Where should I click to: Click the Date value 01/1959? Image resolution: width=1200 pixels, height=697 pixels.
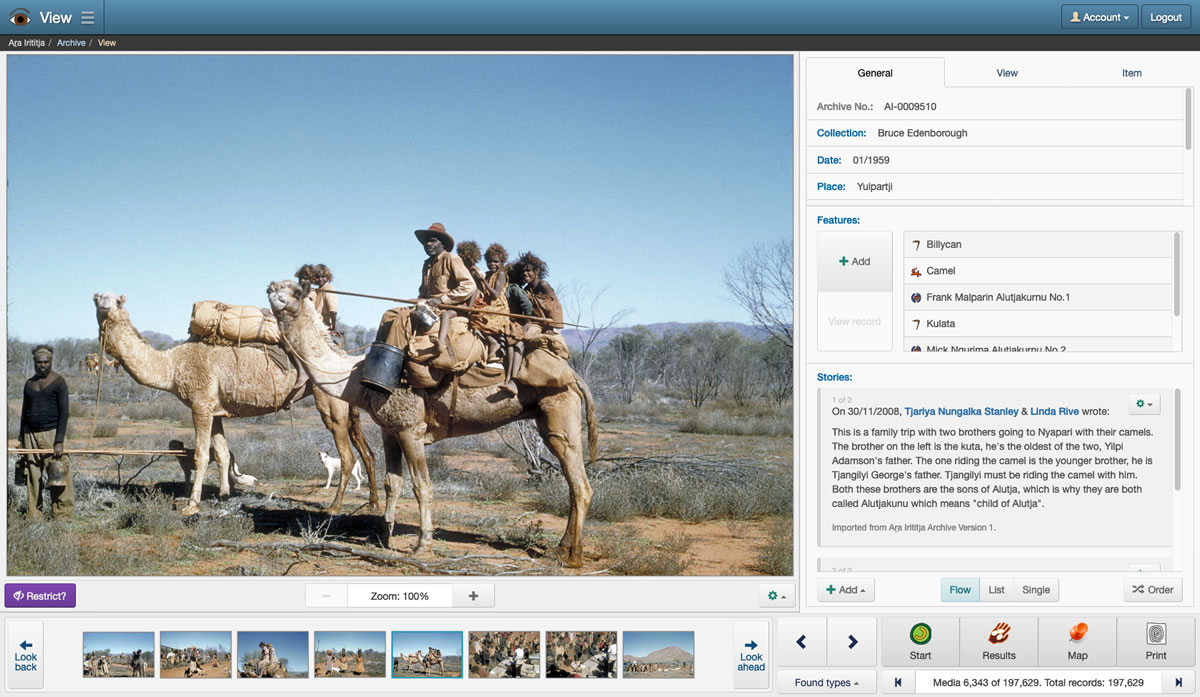[x=871, y=160]
